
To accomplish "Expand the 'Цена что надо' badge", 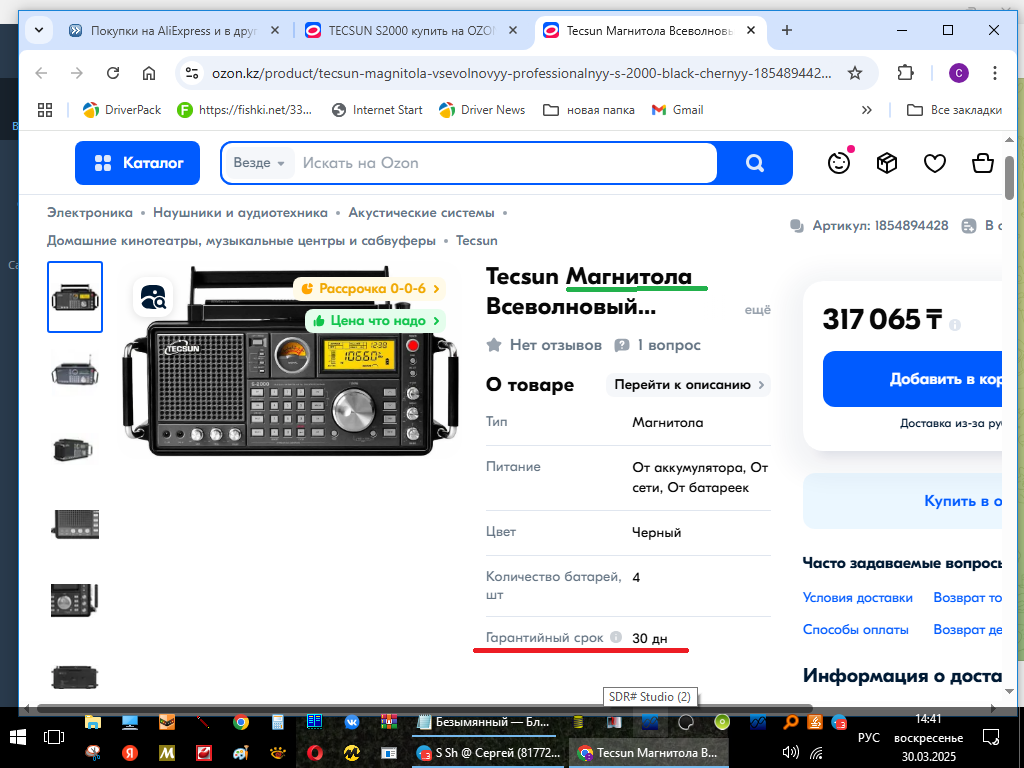I will click(376, 321).
